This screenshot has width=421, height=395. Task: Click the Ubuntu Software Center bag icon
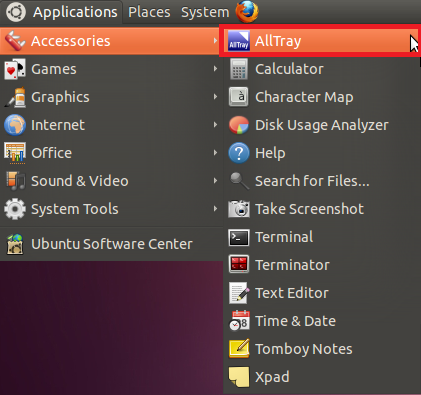pyautogui.click(x=15, y=244)
